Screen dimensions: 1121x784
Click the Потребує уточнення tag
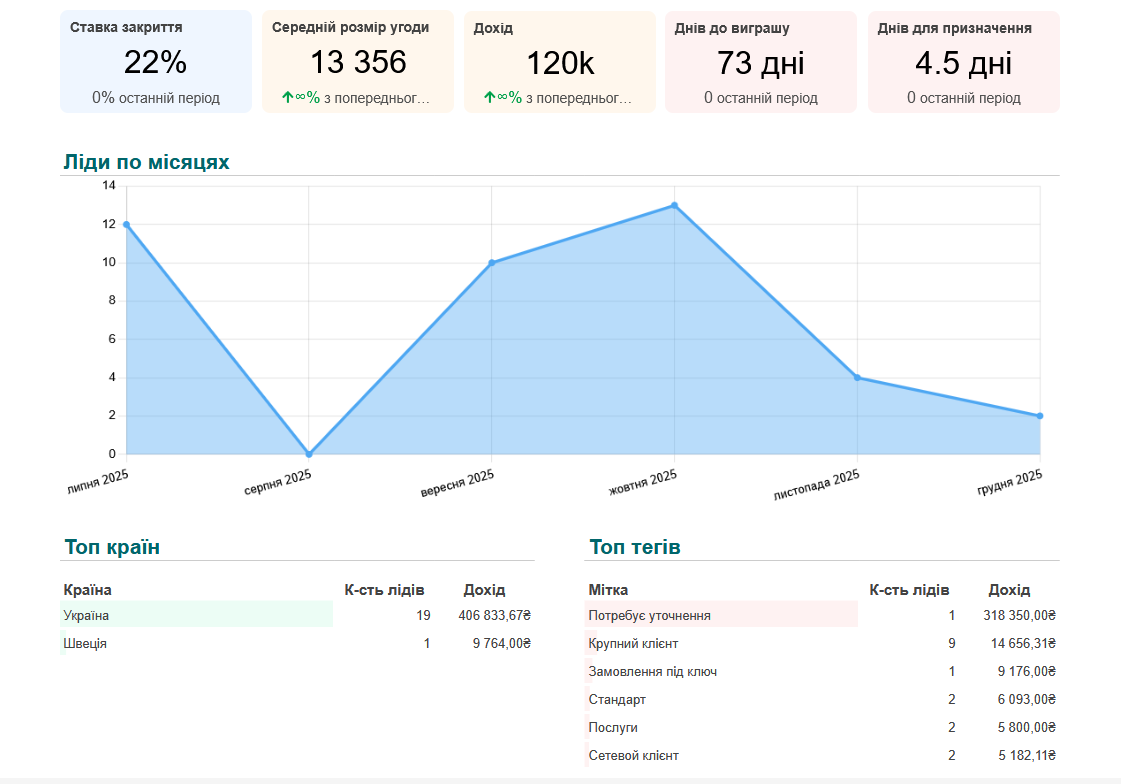point(650,616)
